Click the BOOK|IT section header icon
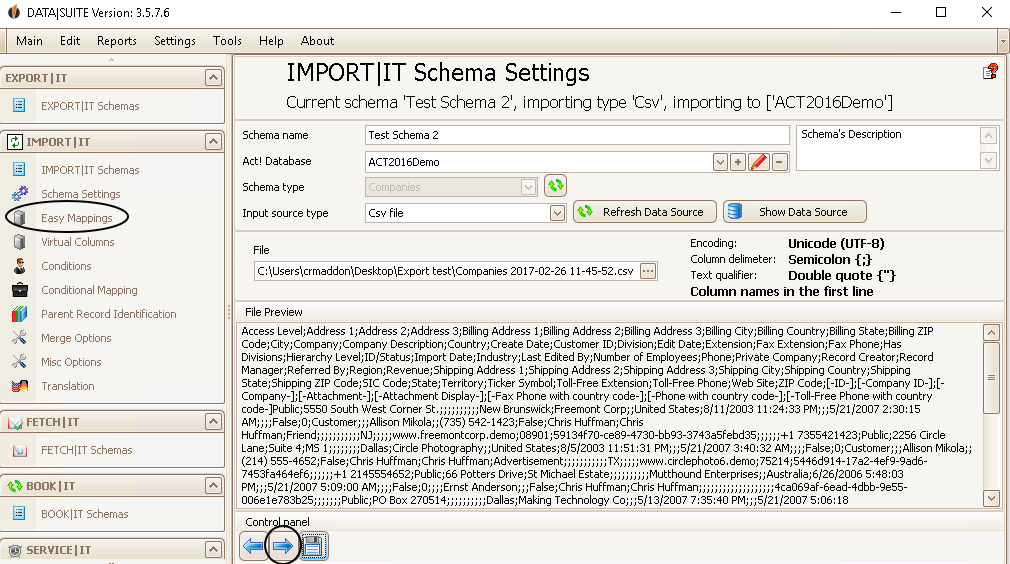 14,486
